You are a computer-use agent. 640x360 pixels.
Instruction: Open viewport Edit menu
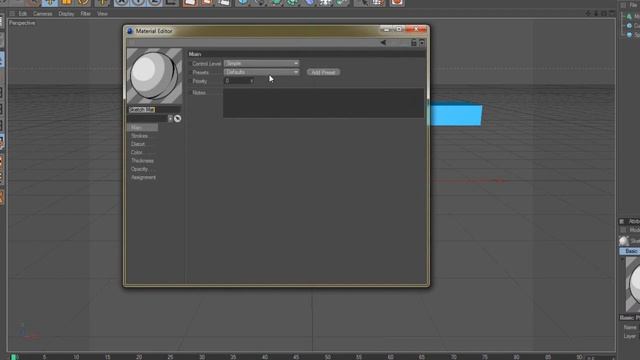[x=23, y=13]
